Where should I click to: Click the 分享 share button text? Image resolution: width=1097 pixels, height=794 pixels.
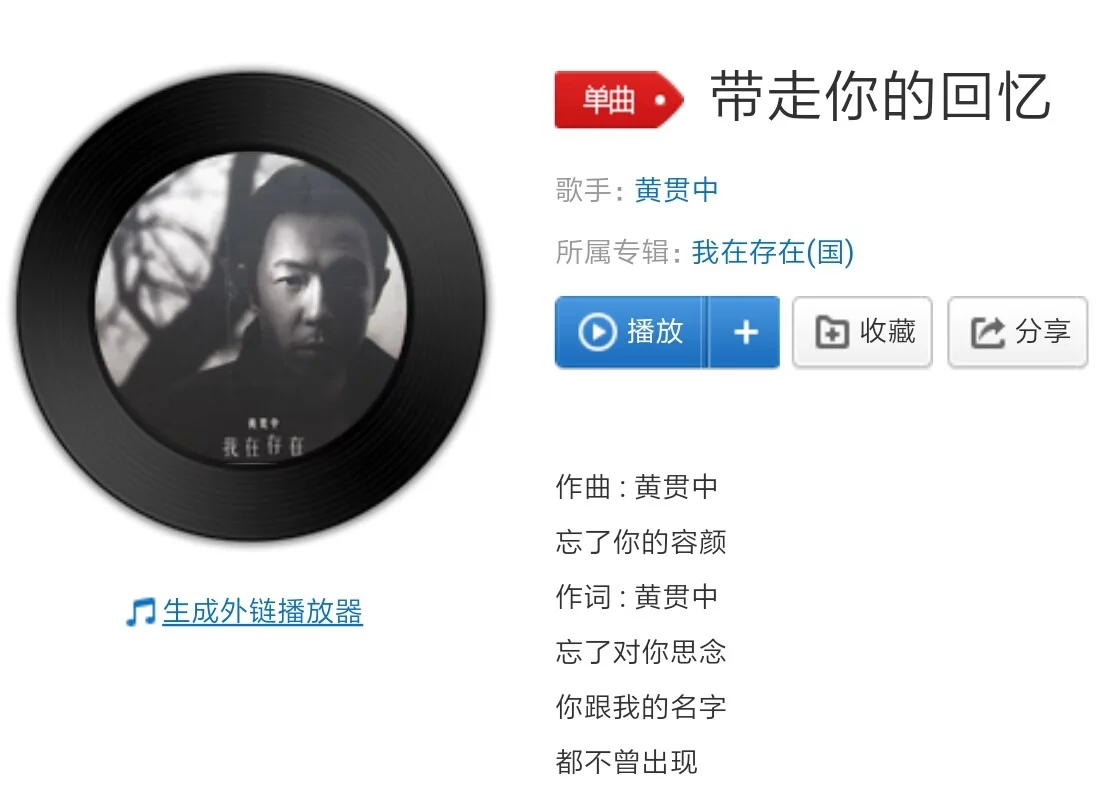click(x=1042, y=332)
